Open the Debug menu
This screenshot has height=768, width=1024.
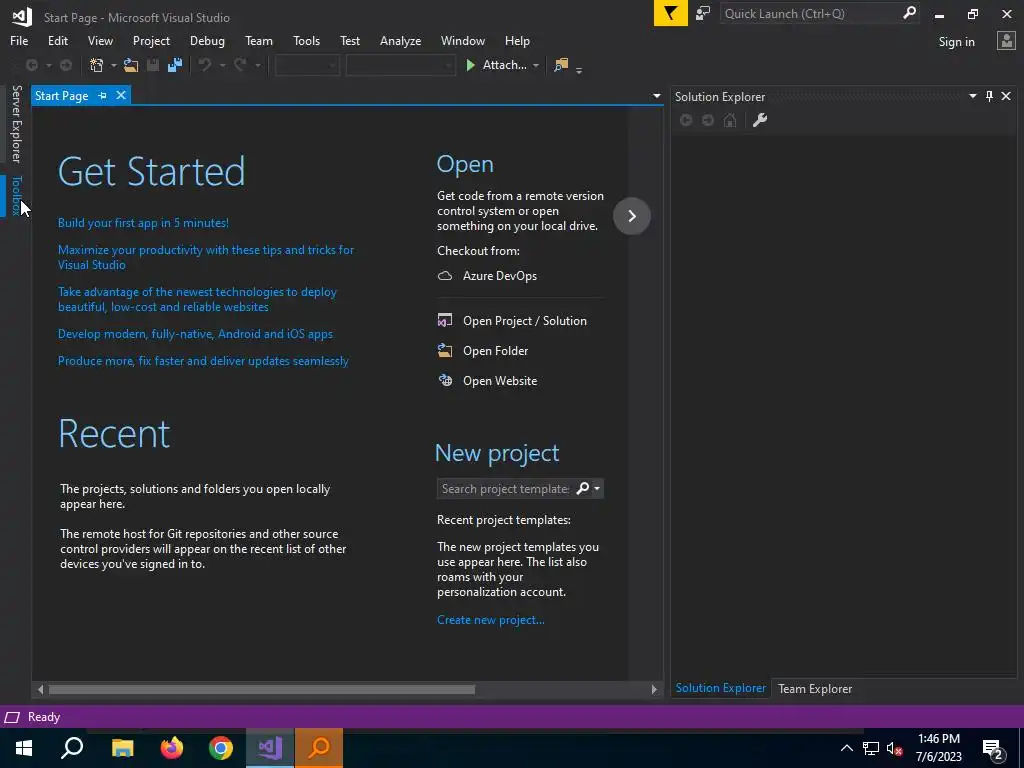point(207,40)
